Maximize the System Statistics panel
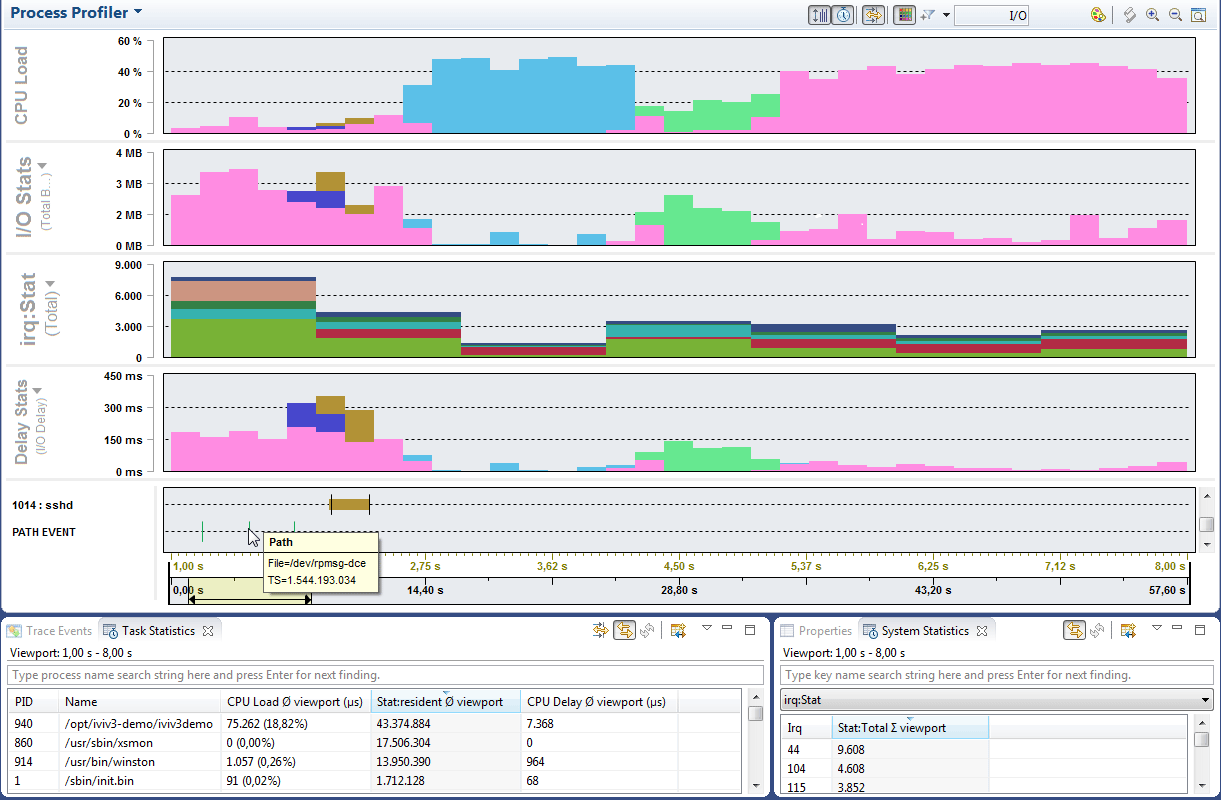This screenshot has width=1221, height=800. click(x=1200, y=630)
